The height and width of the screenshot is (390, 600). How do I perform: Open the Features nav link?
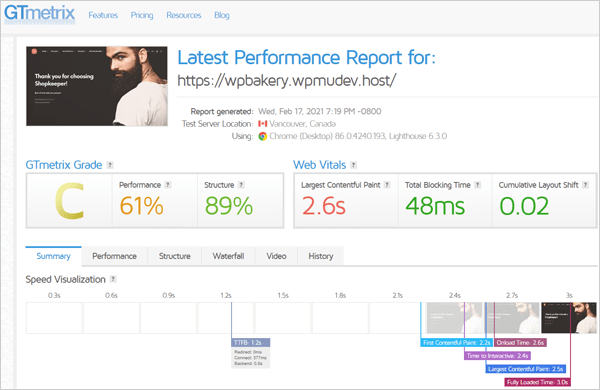point(103,15)
